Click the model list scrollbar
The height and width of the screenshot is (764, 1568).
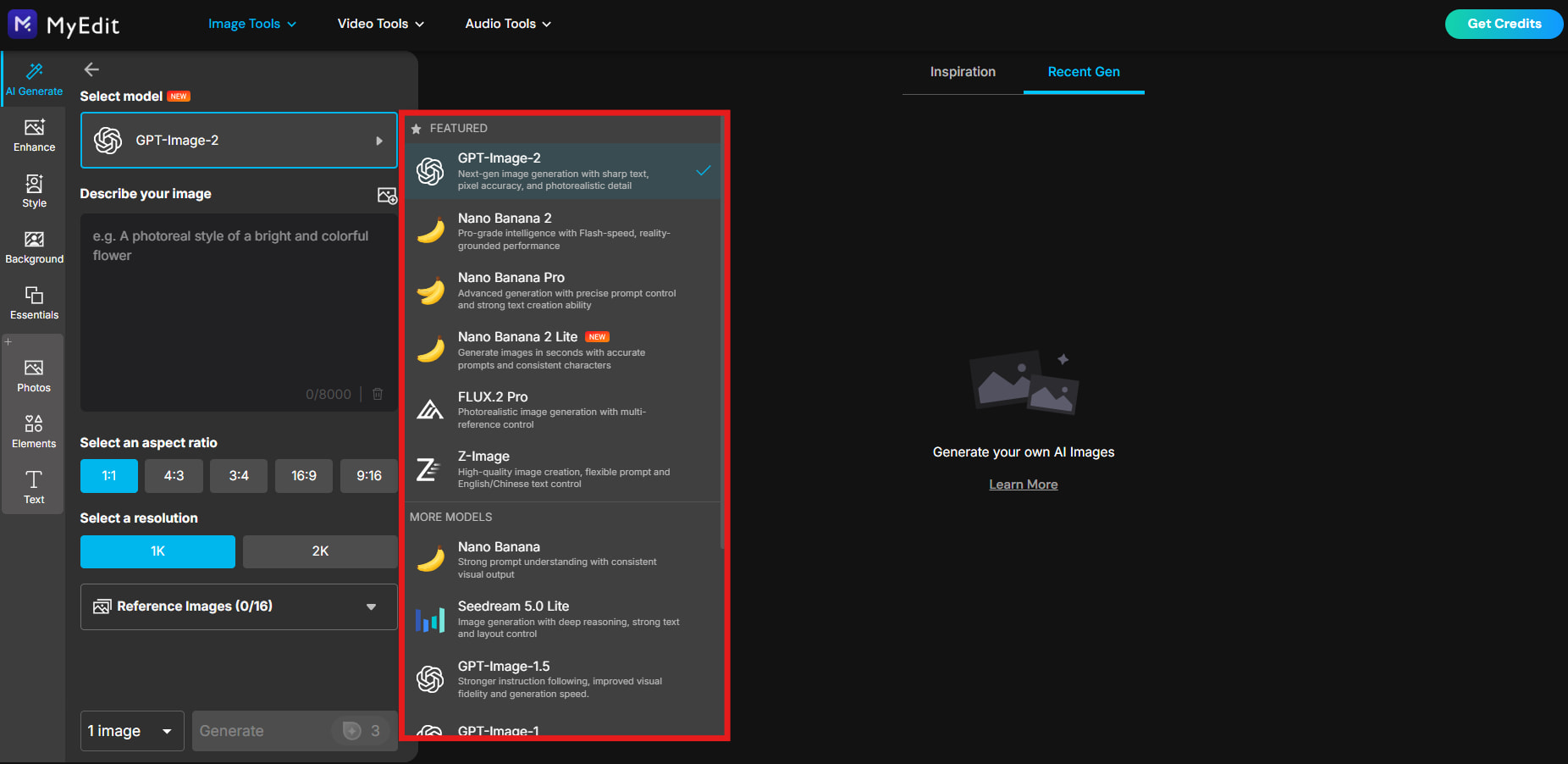(722, 334)
